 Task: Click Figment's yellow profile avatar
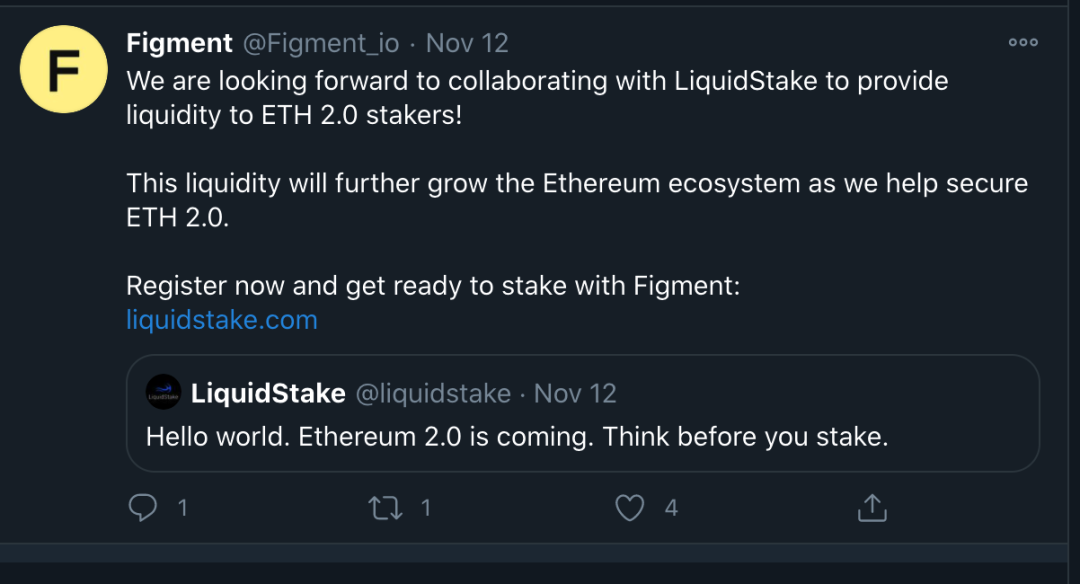[x=63, y=70]
